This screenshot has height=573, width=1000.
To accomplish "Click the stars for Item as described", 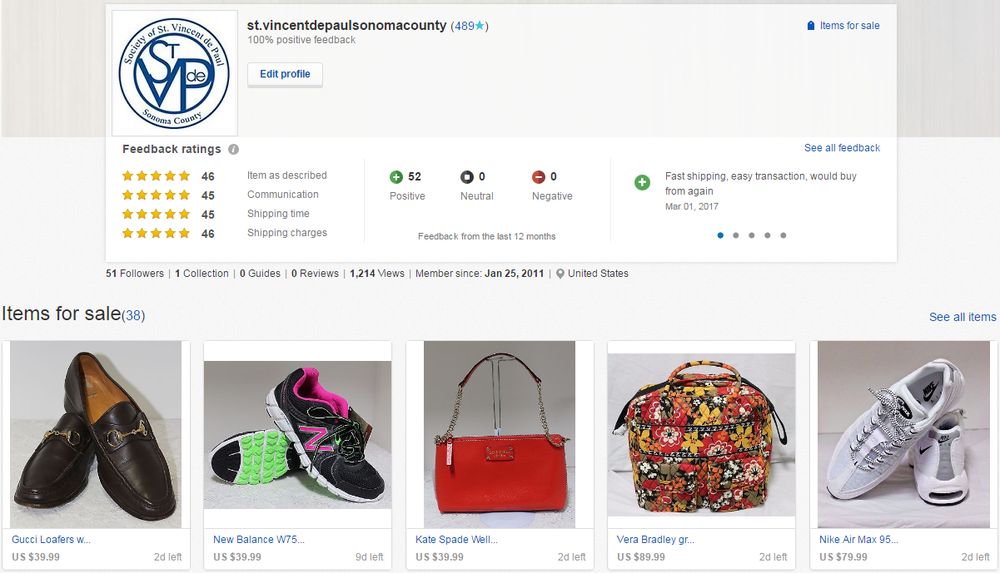I will pos(156,175).
